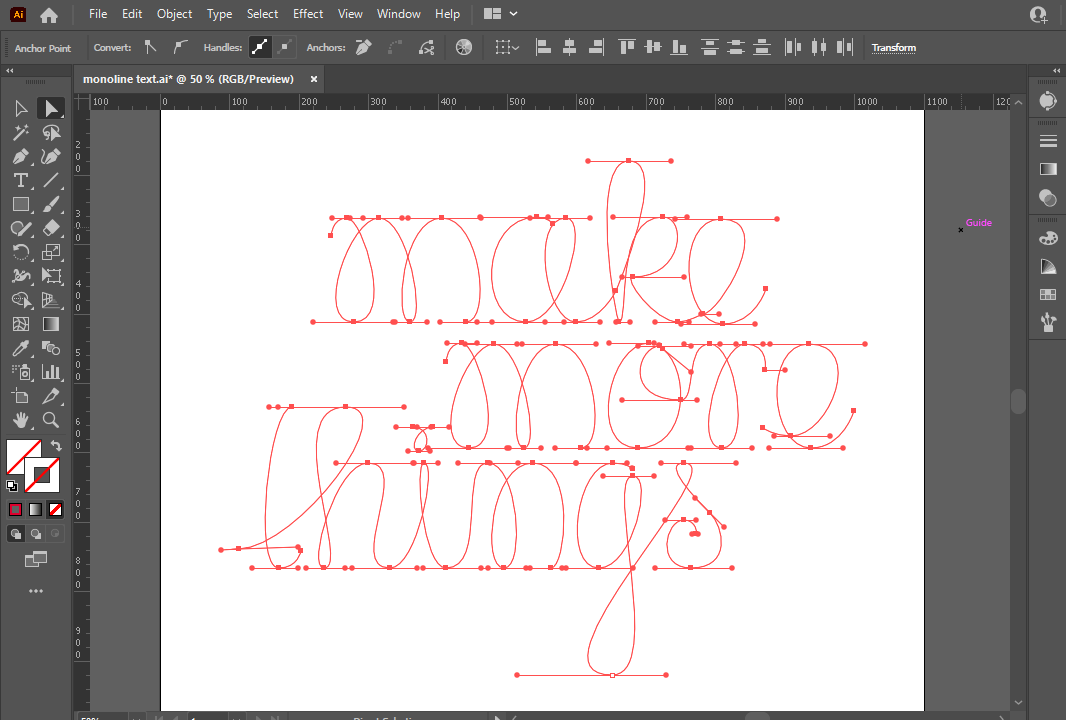Open the Arrange Documents dropdown
This screenshot has height=720, width=1066.
coord(500,14)
